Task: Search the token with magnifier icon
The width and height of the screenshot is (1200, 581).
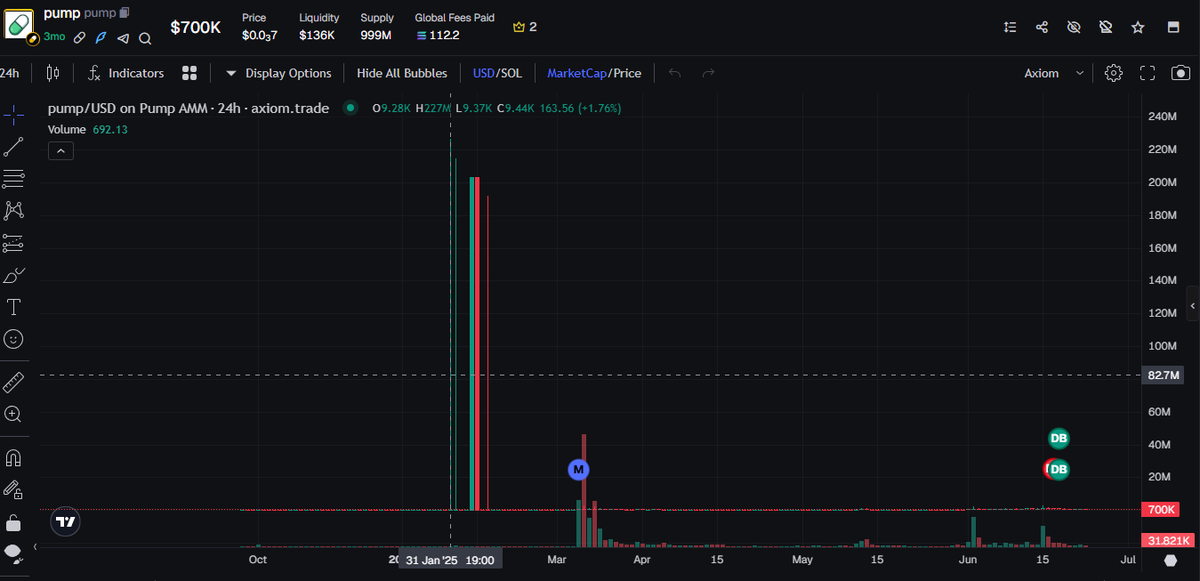Action: coord(145,38)
